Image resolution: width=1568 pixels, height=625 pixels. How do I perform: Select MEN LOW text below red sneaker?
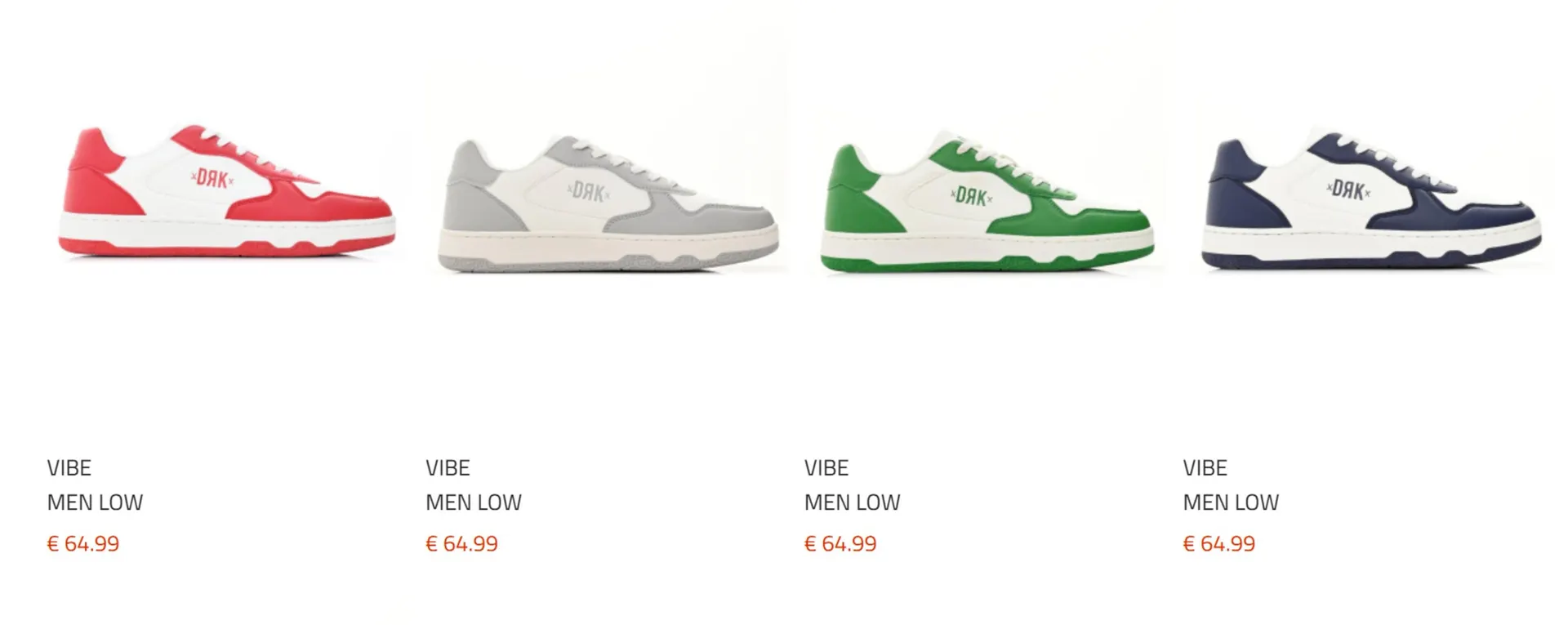95,502
